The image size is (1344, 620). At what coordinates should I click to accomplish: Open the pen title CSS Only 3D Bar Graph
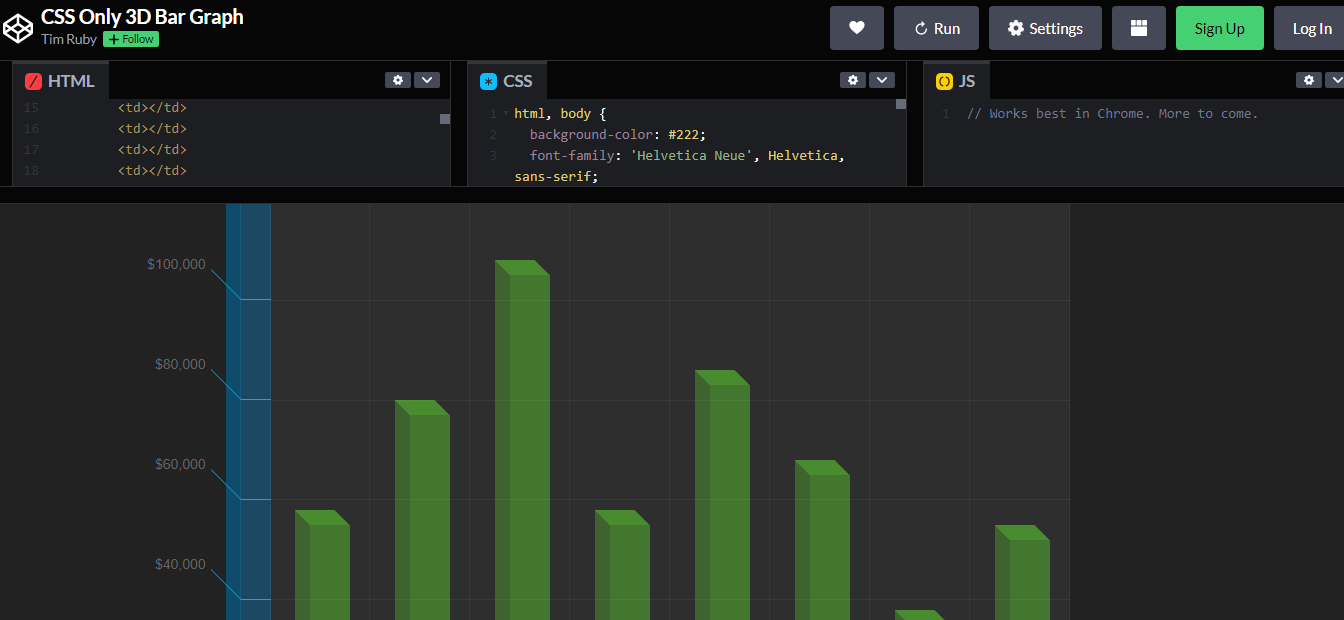[x=142, y=17]
